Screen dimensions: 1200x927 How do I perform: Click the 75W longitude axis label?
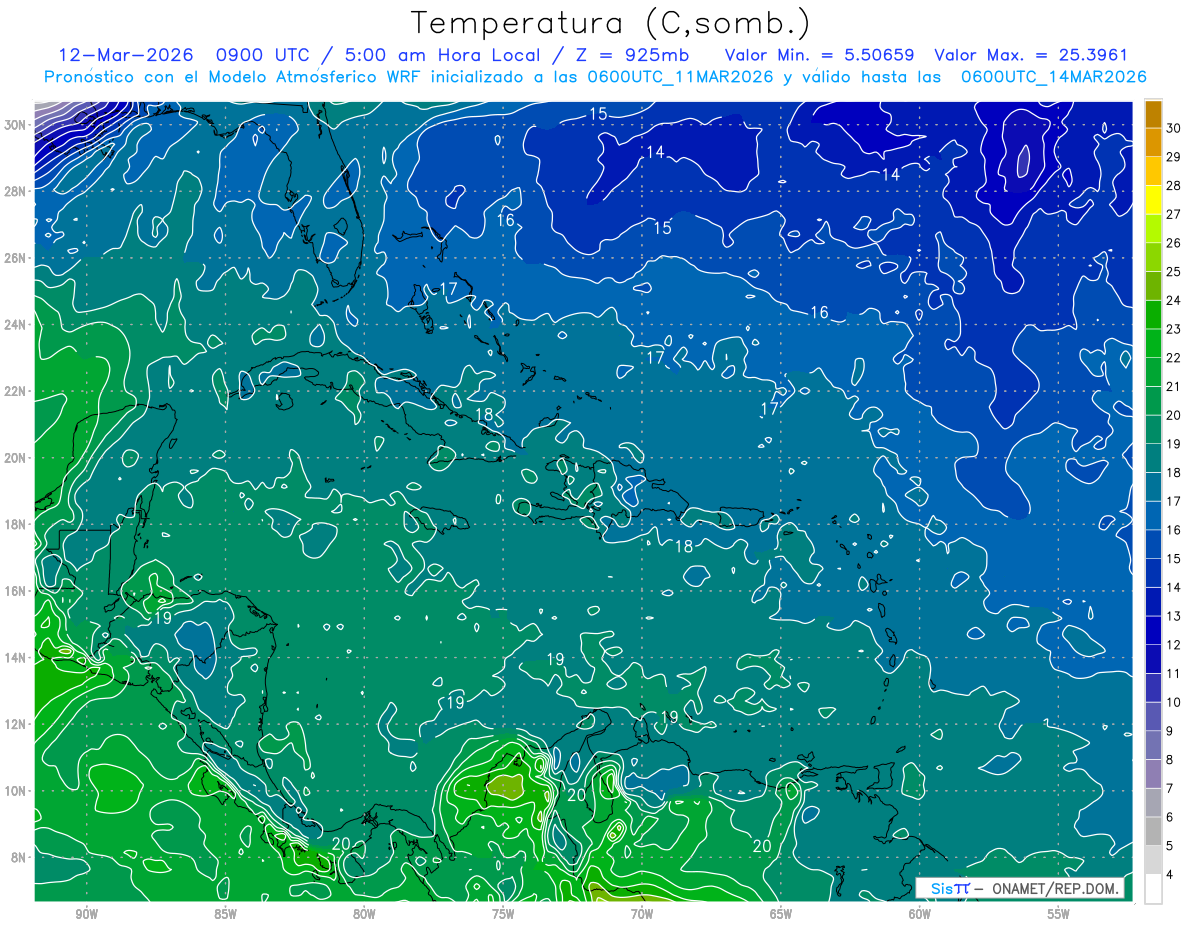point(503,914)
